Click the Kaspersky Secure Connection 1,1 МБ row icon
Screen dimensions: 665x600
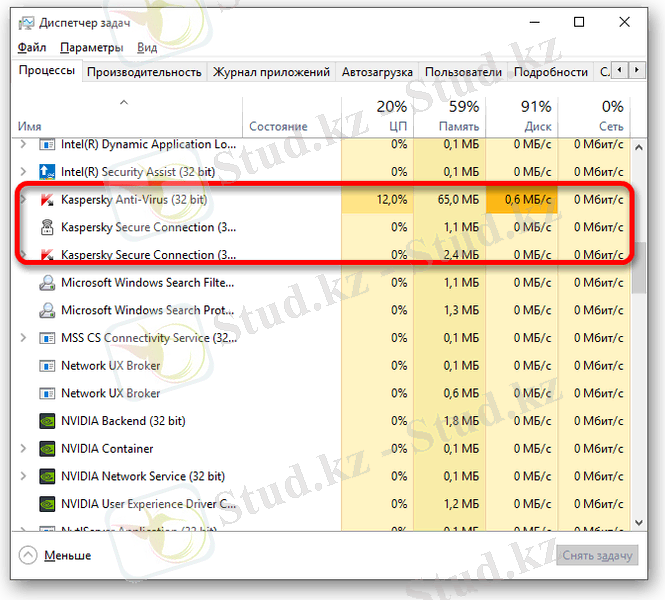[47, 227]
